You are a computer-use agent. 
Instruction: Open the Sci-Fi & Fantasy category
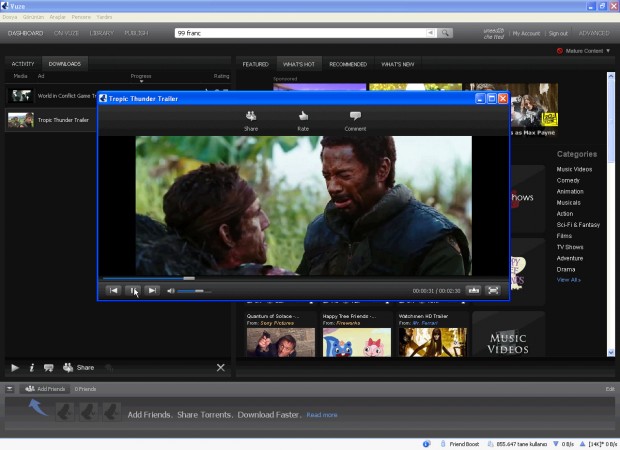[578, 225]
